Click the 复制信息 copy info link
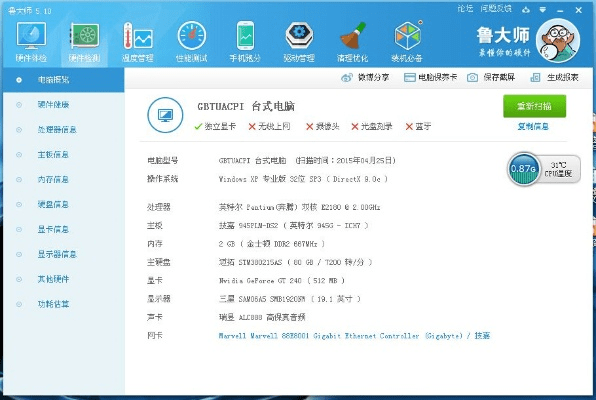 click(x=533, y=127)
